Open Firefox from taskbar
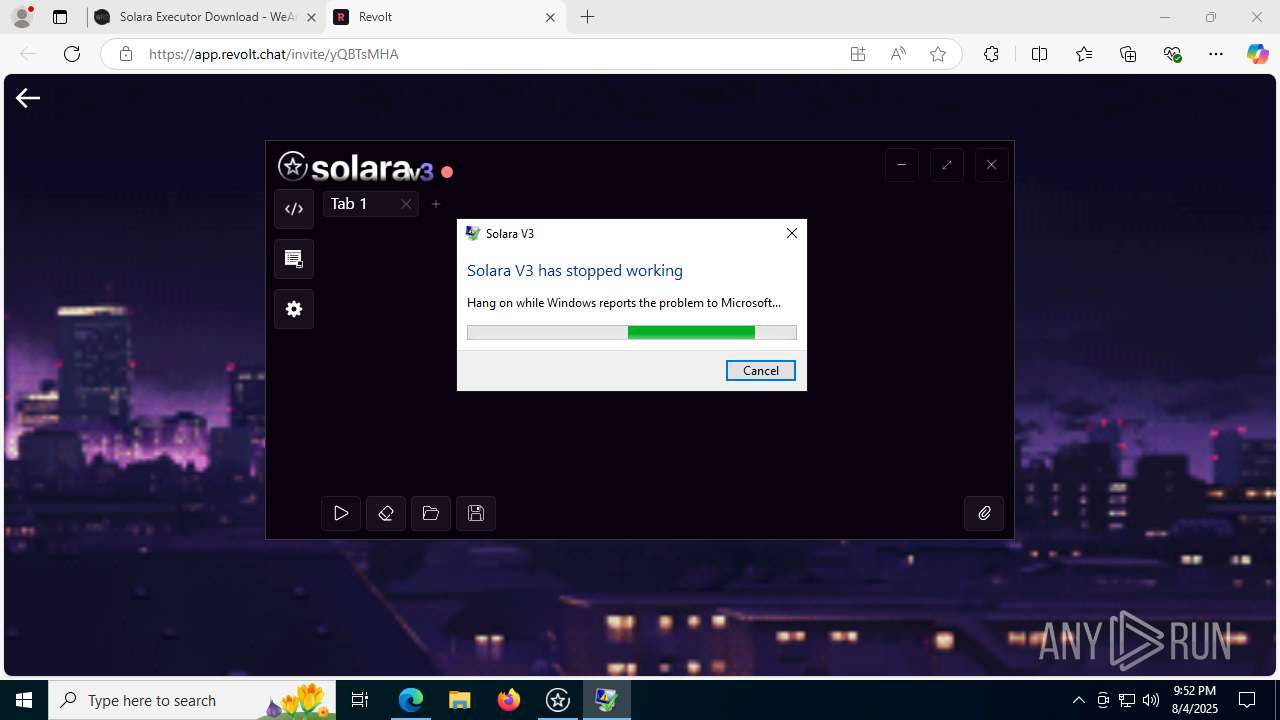1280x720 pixels. pyautogui.click(x=509, y=700)
